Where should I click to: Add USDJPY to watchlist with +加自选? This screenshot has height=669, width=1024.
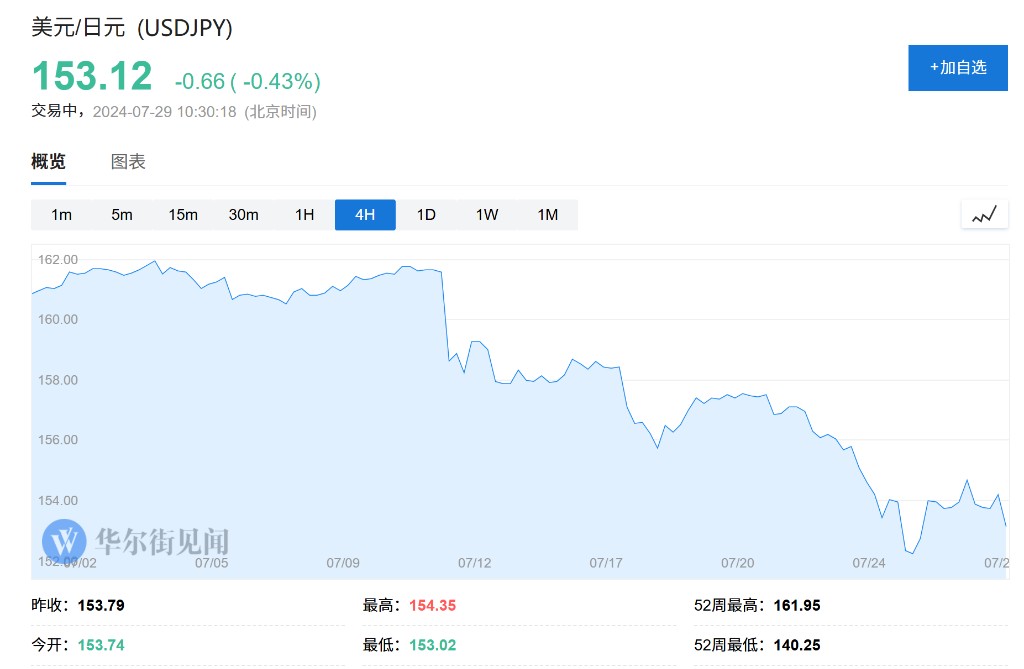tap(957, 68)
